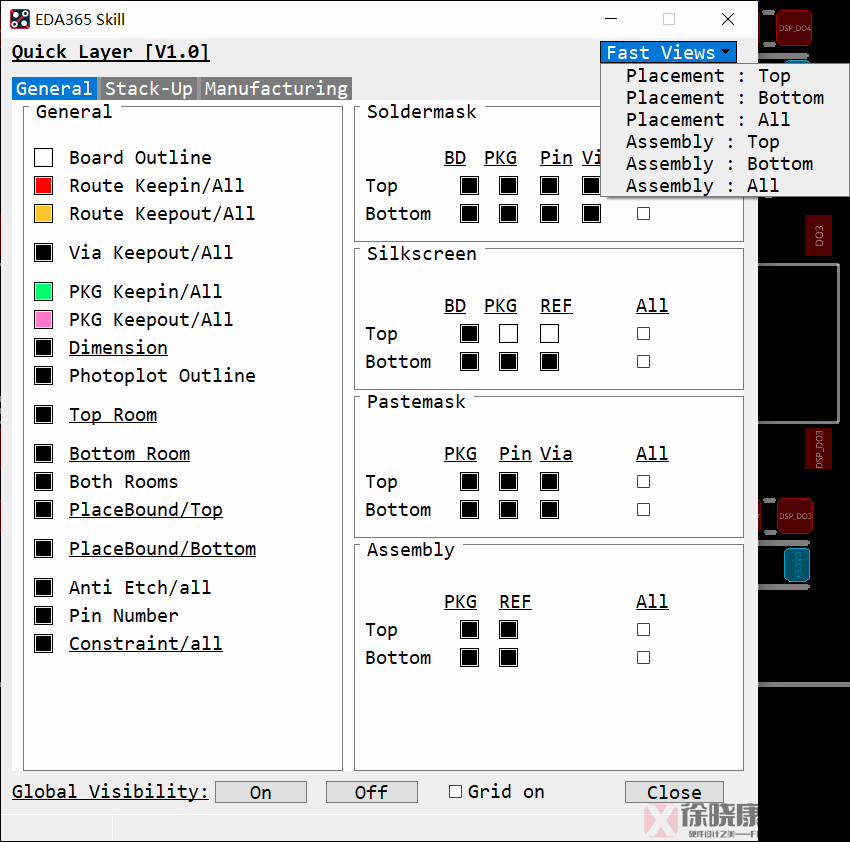Check the Silkscreen Top All checkbox

(643, 334)
